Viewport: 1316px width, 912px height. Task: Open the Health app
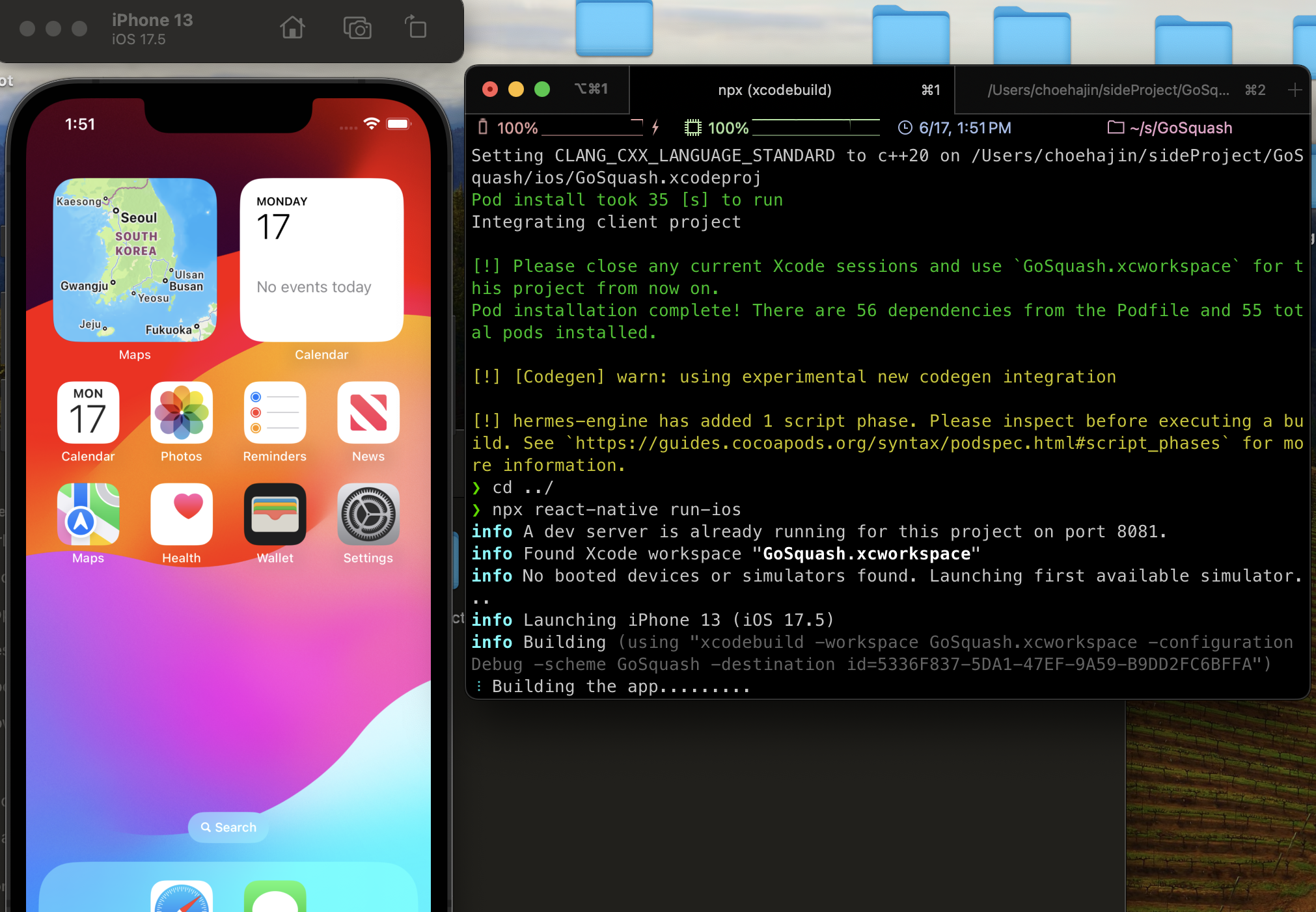point(182,514)
